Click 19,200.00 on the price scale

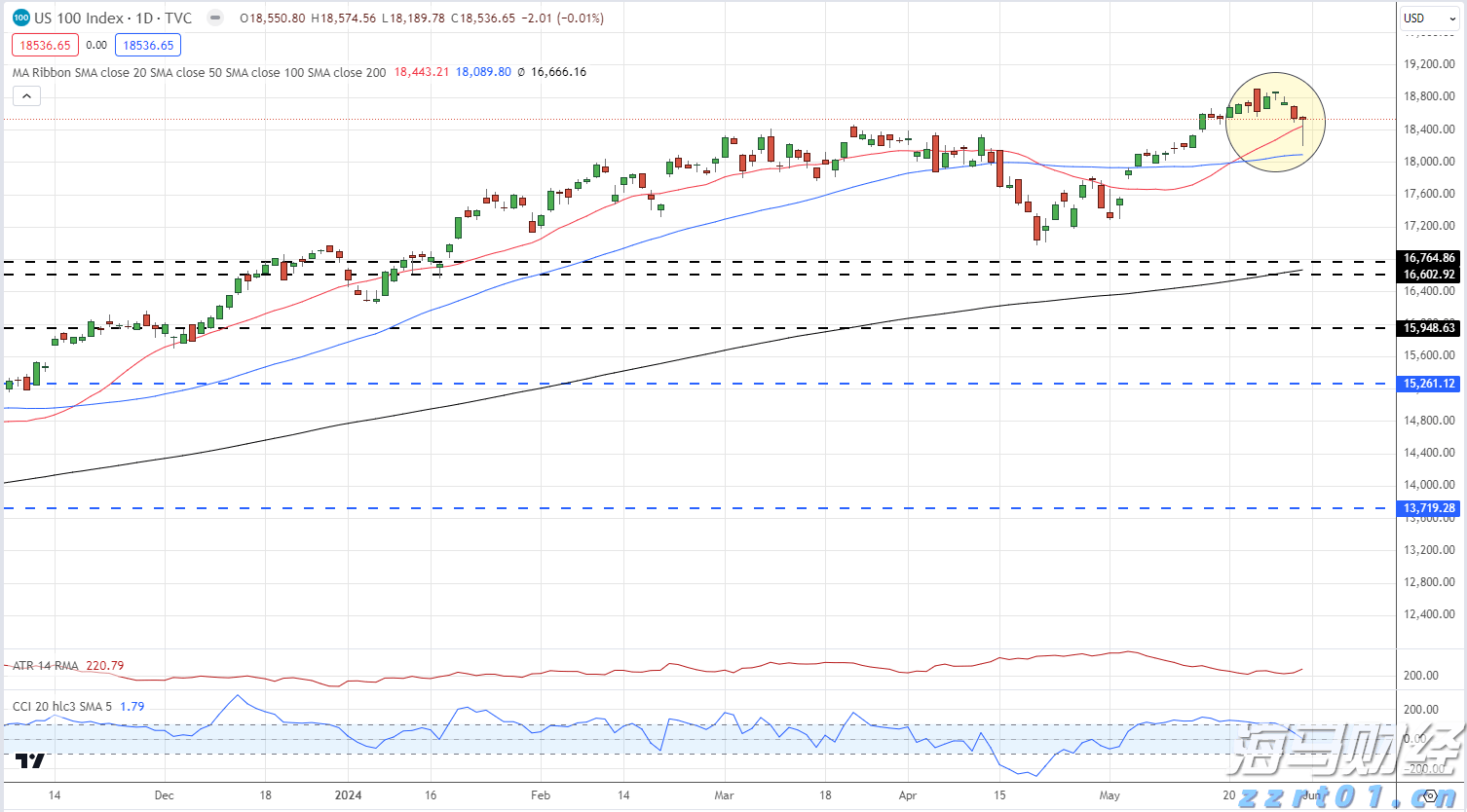coord(1429,64)
